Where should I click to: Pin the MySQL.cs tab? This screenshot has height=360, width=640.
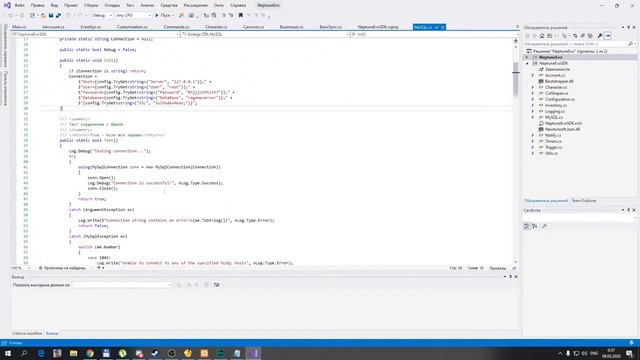[x=436, y=27]
